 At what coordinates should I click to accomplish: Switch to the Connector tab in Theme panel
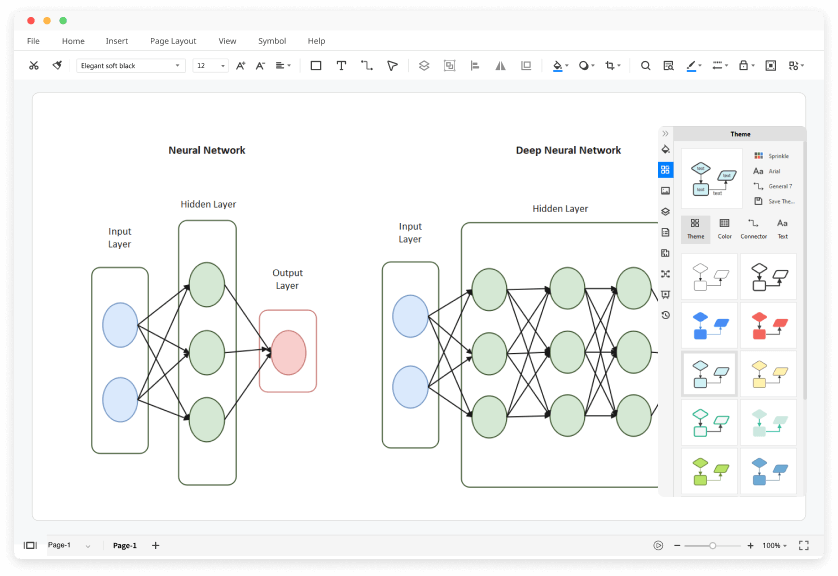(754, 229)
